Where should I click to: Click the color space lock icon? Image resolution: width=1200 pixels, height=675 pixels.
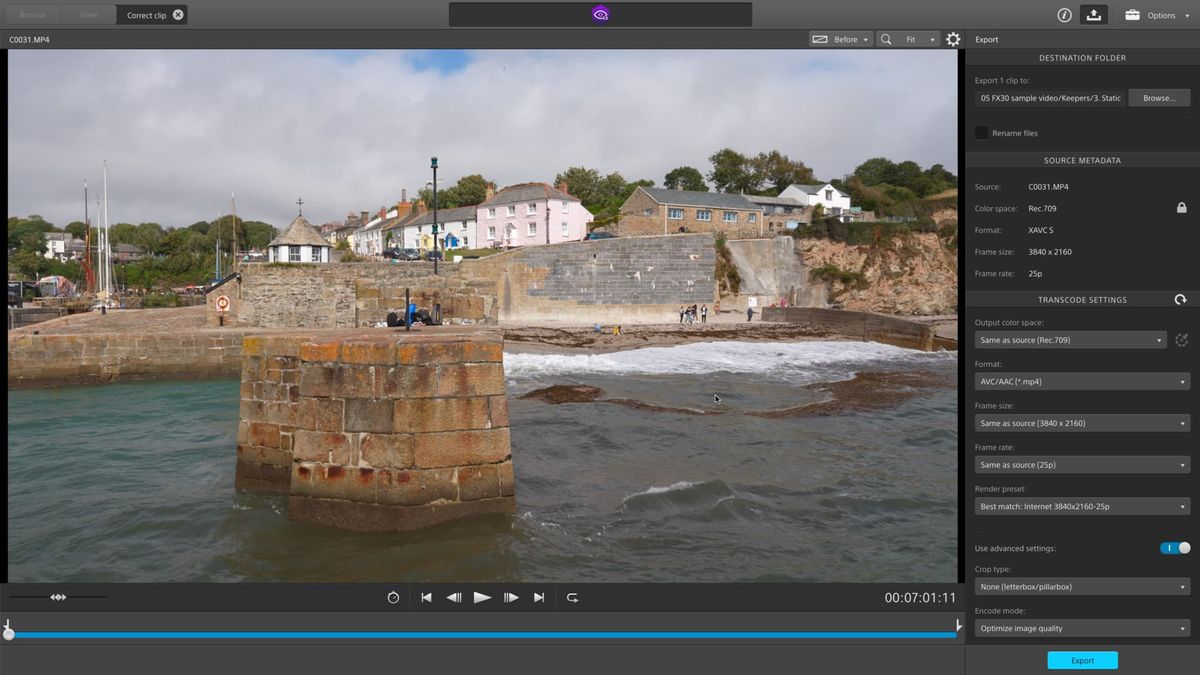tap(1181, 207)
